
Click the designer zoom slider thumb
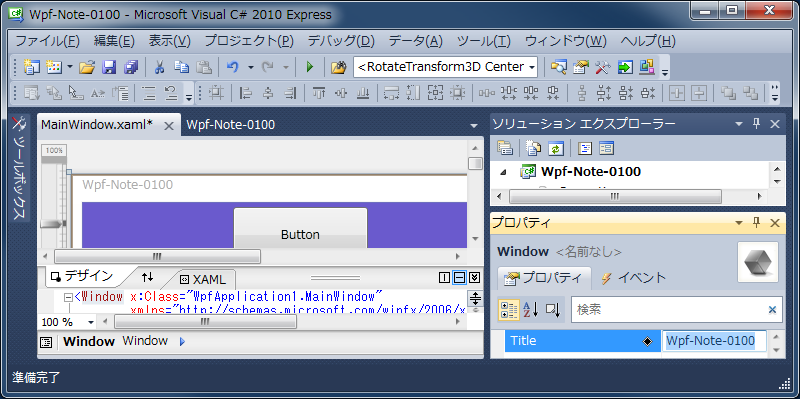(52, 223)
